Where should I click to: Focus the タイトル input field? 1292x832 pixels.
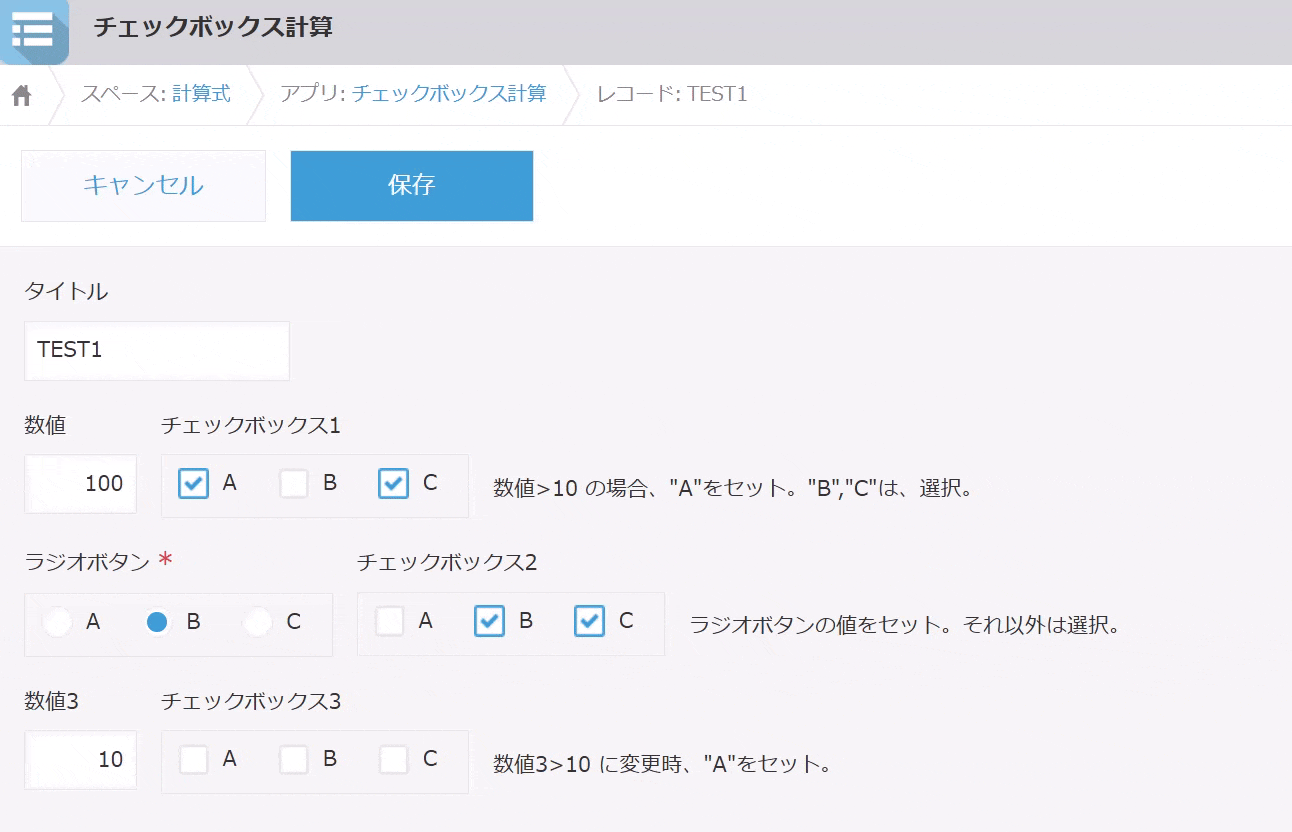pyautogui.click(x=157, y=351)
